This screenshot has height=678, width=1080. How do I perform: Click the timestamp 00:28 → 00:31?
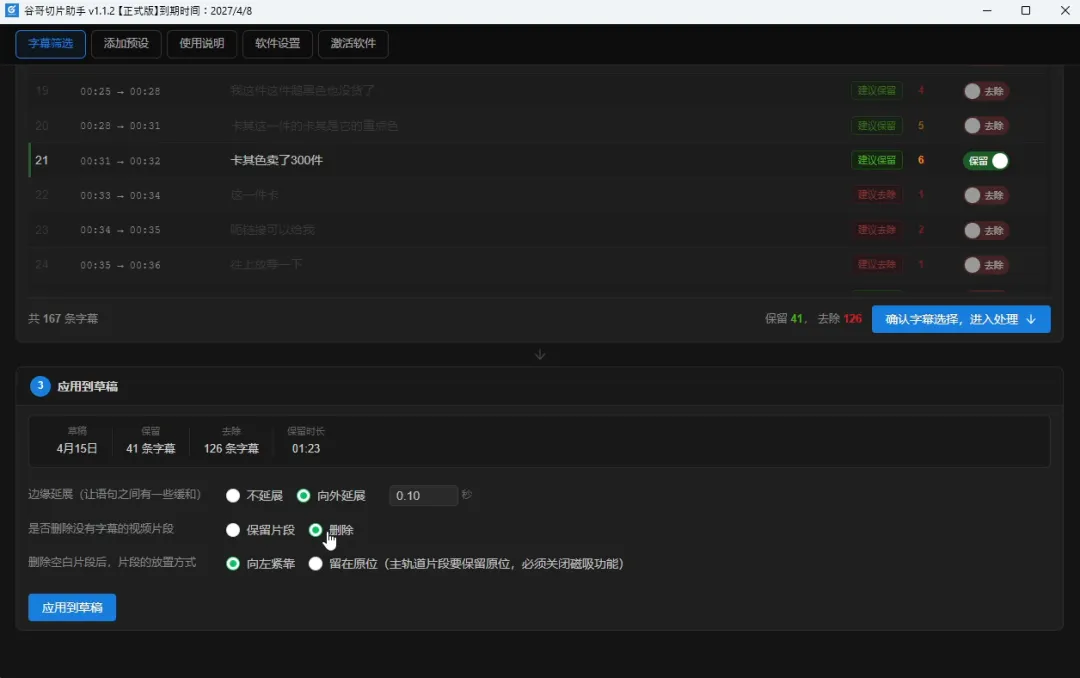pyautogui.click(x=120, y=125)
